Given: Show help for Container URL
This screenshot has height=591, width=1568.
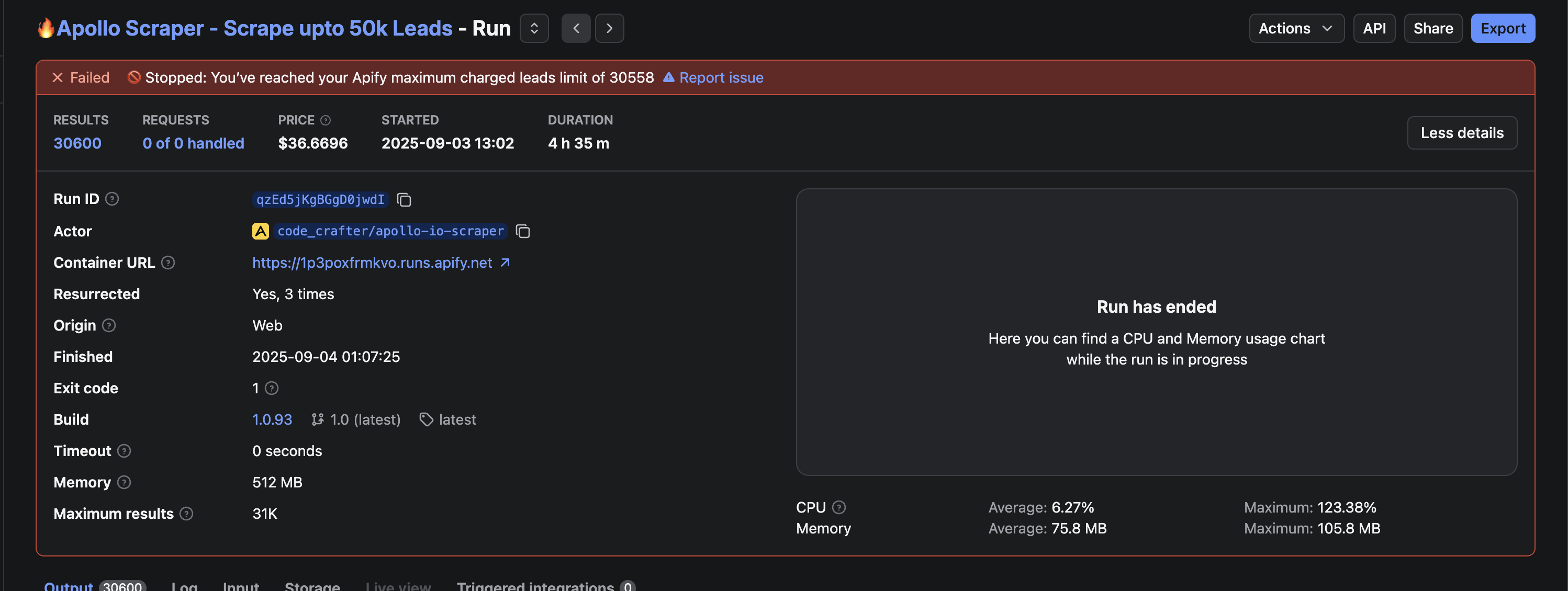Looking at the screenshot, I should click(x=168, y=263).
